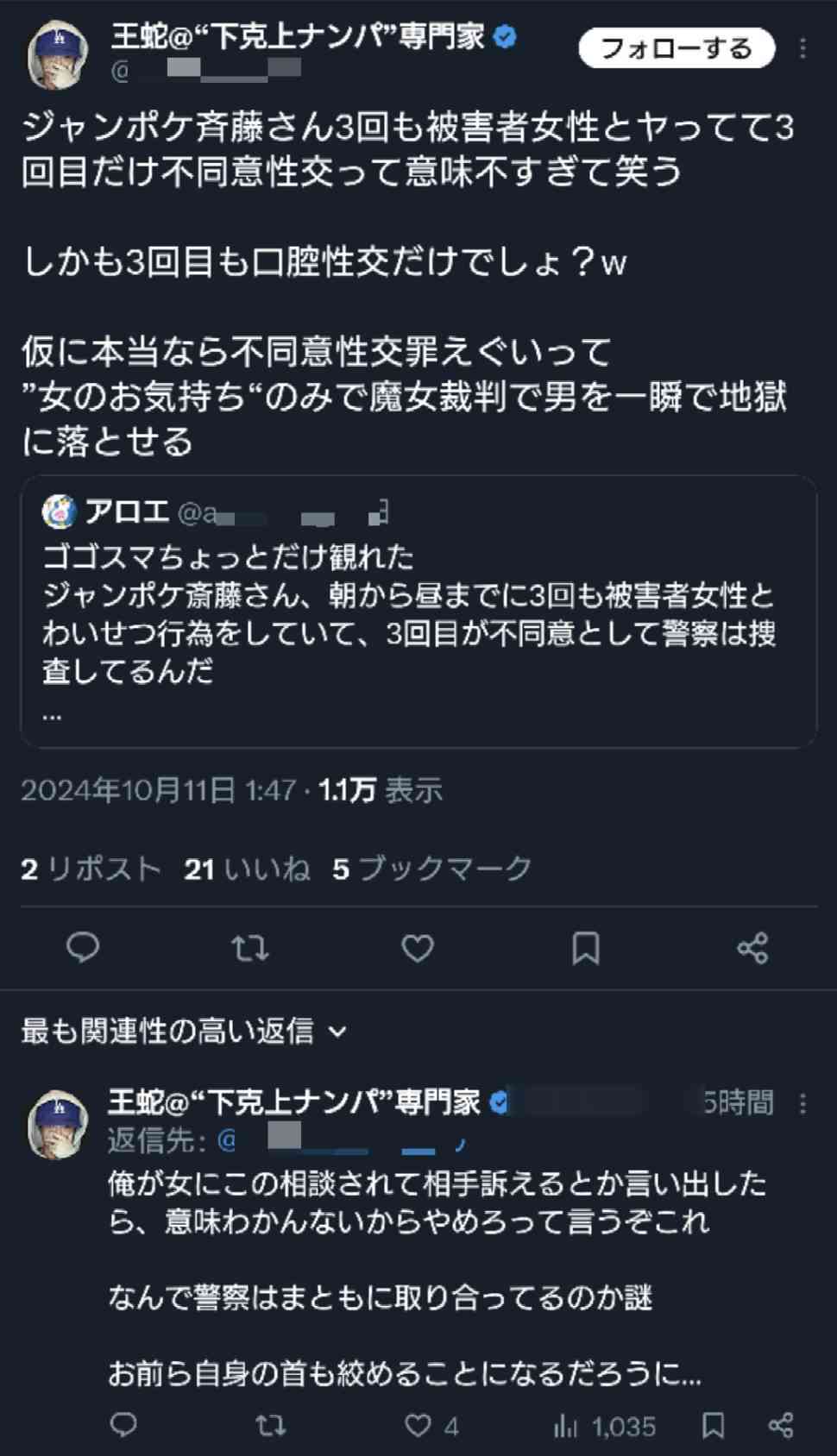Bookmark the main post
Image resolution: width=837 pixels, height=1456 pixels.
(586, 948)
